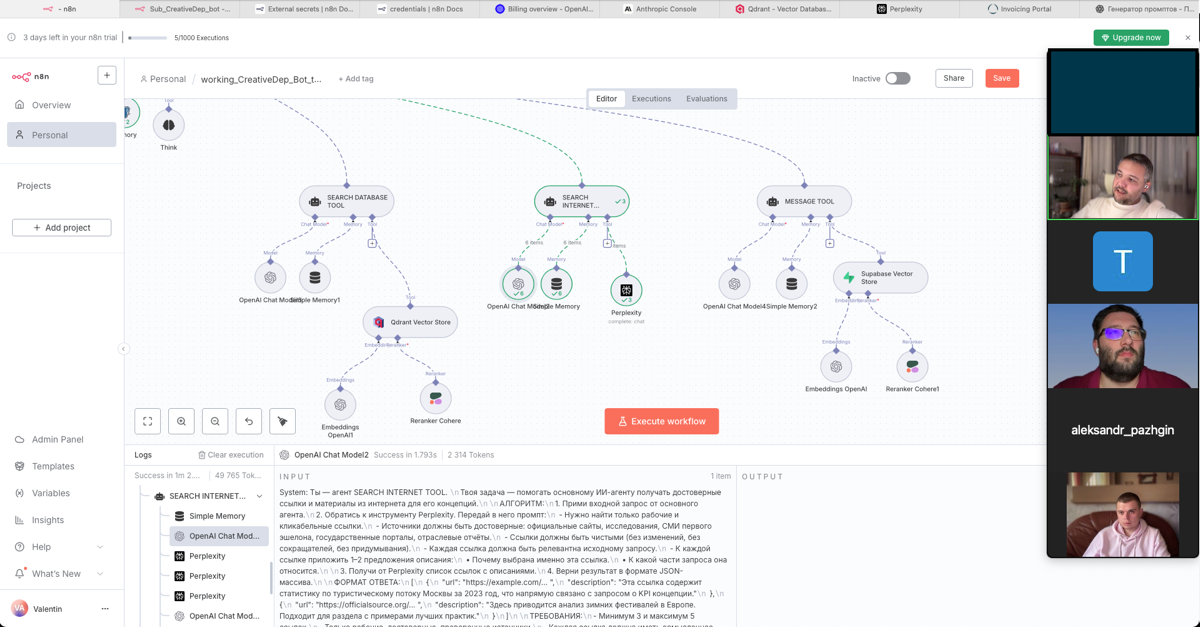Click the Execute workflow button
Viewport: 1200px width, 627px height.
tap(661, 421)
